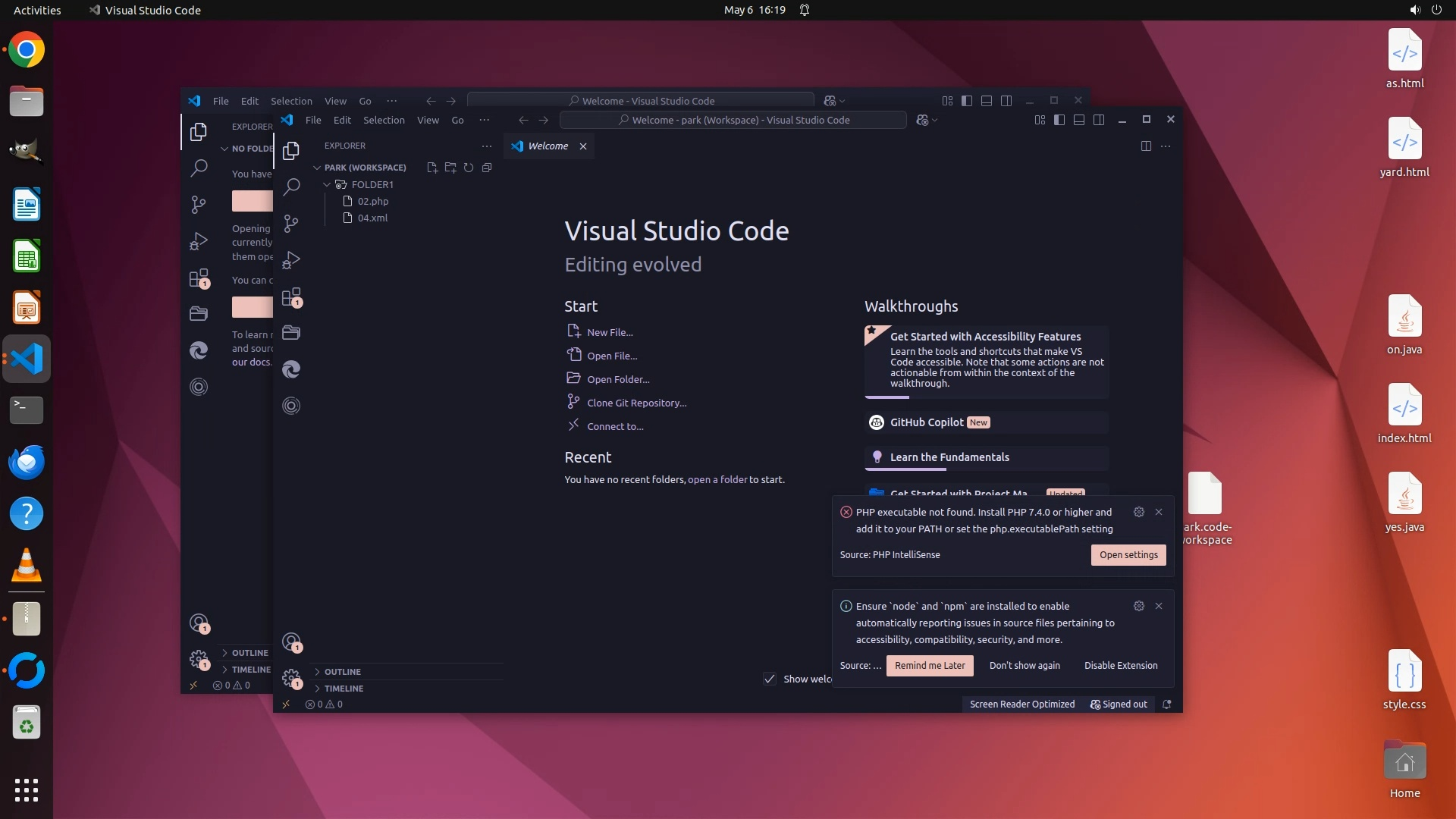The width and height of the screenshot is (1456, 819).
Task: Expand the TIMELINE section
Action: click(x=344, y=689)
